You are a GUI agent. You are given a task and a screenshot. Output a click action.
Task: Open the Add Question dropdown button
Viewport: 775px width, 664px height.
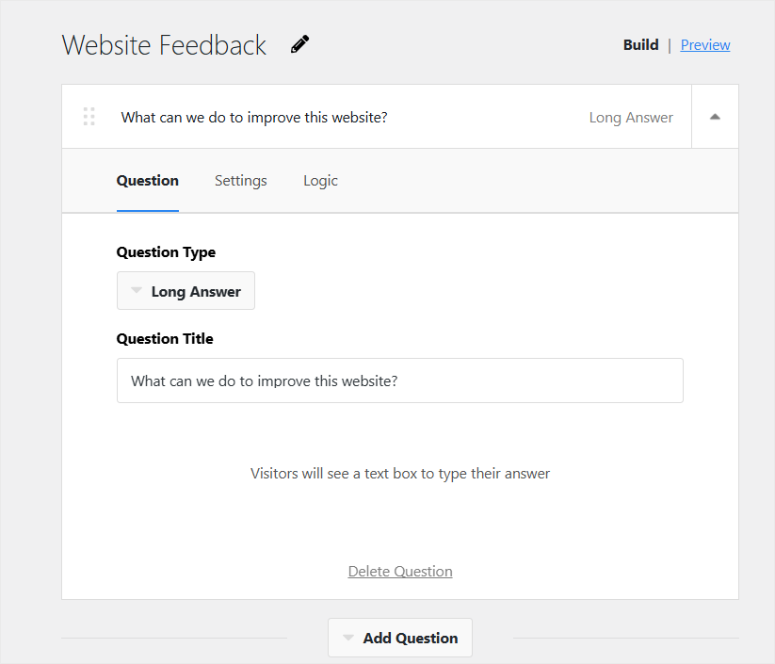pos(400,638)
